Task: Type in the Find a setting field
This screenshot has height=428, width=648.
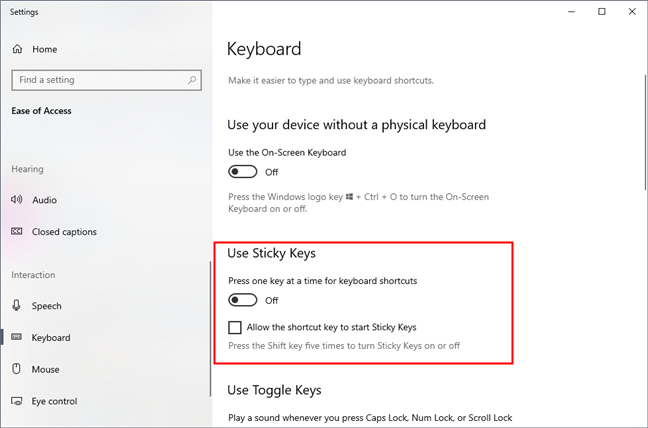Action: click(x=98, y=80)
